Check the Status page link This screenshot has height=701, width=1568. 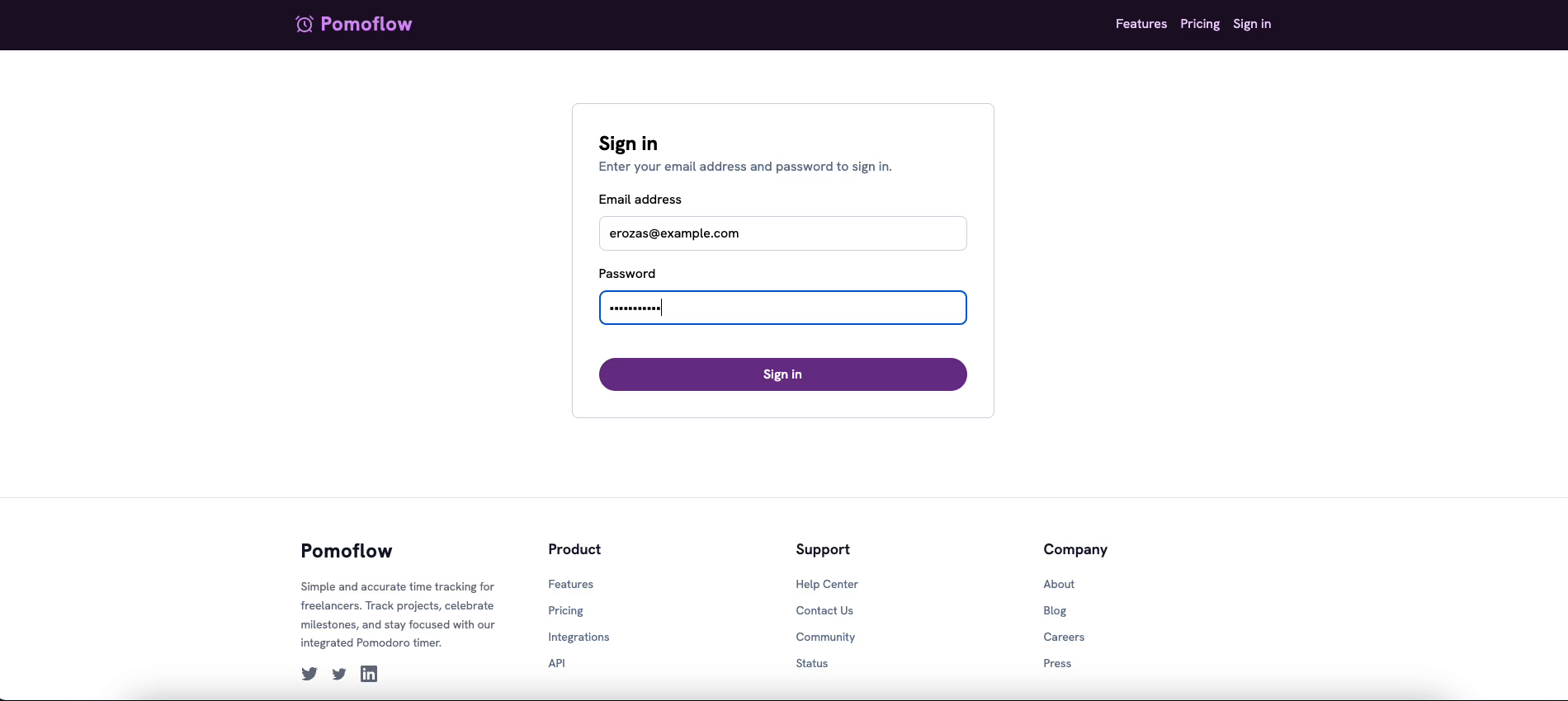tap(811, 663)
